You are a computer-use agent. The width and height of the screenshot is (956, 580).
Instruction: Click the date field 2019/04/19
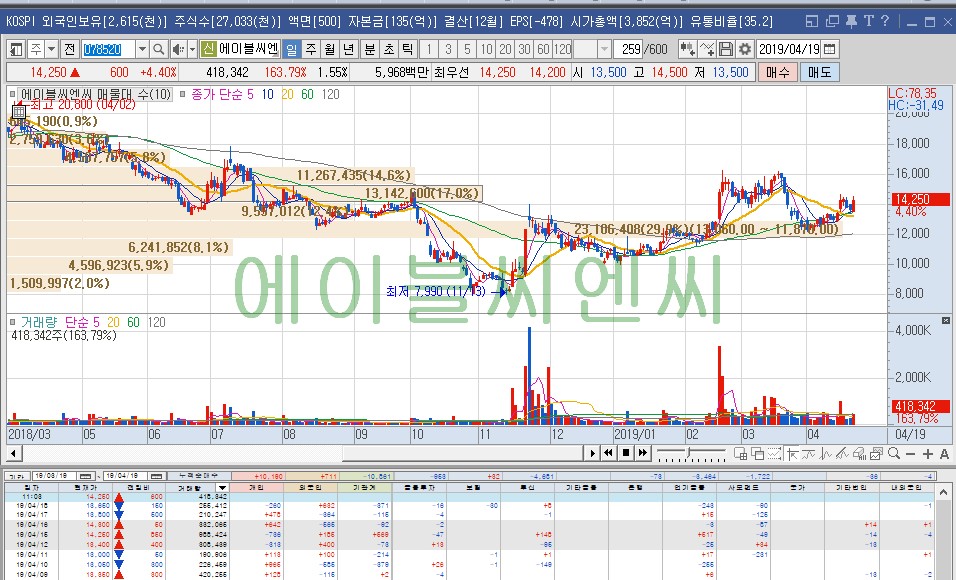click(x=790, y=49)
